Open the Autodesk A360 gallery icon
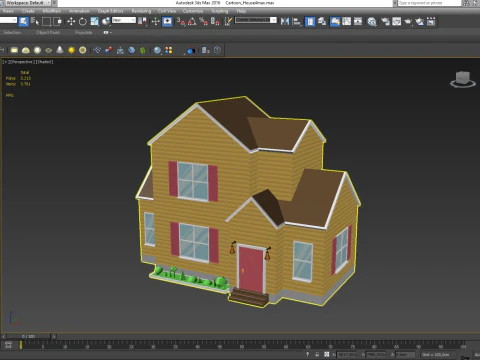 click(x=431, y=22)
